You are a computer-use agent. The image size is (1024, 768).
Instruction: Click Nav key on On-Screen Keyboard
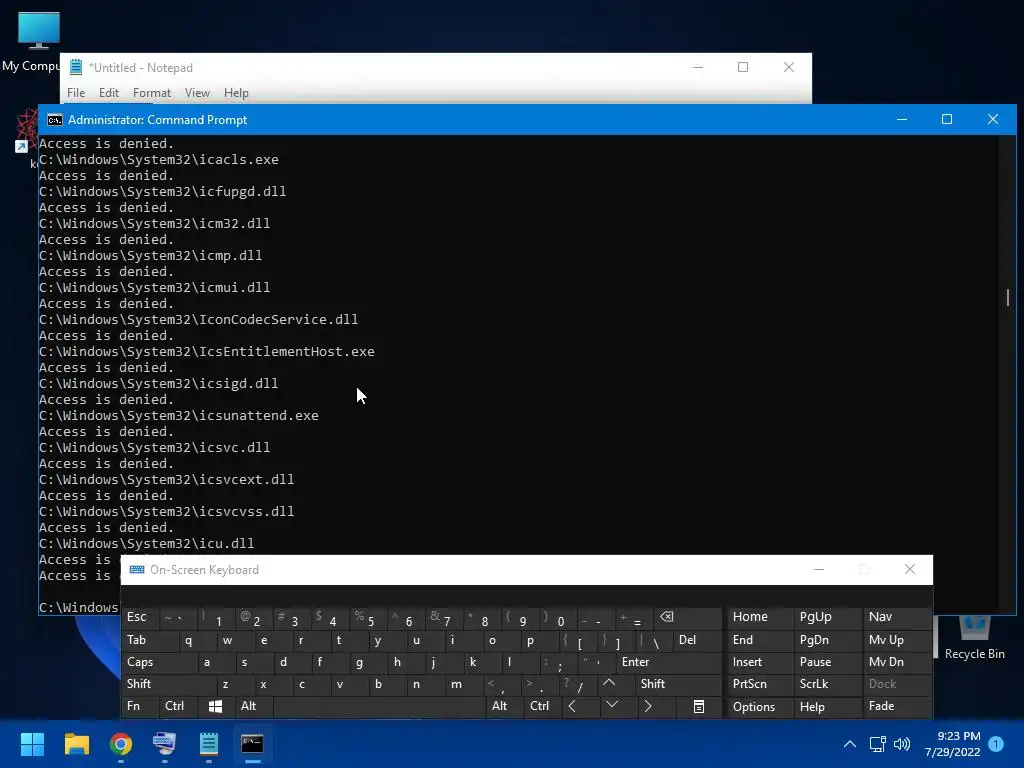pyautogui.click(x=897, y=617)
